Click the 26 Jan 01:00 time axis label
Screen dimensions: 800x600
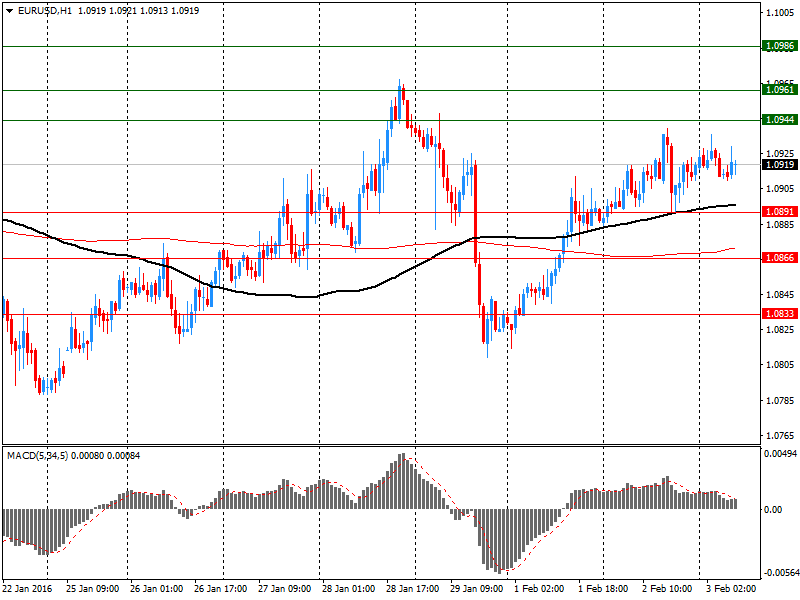coord(157,589)
